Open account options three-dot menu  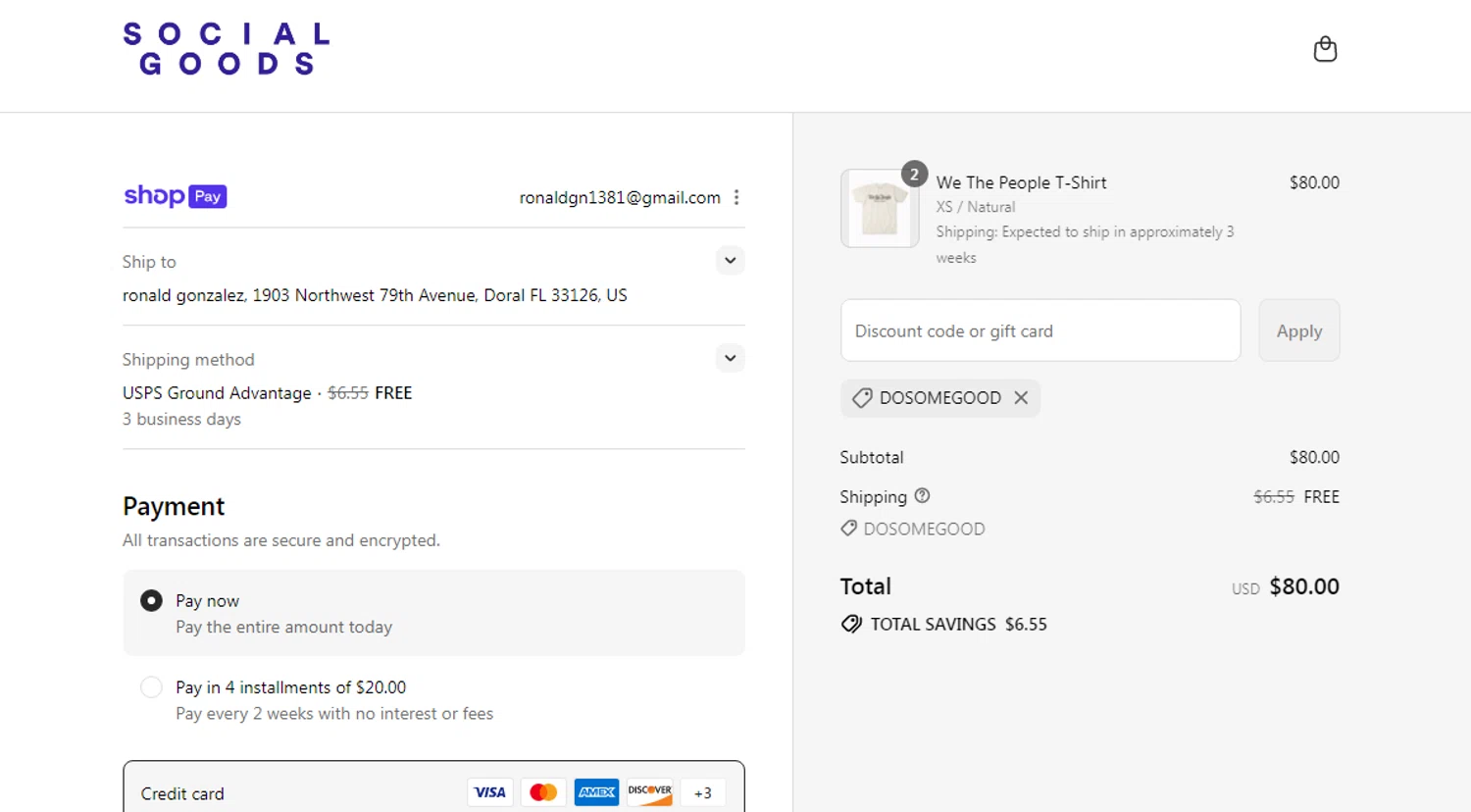click(x=736, y=197)
